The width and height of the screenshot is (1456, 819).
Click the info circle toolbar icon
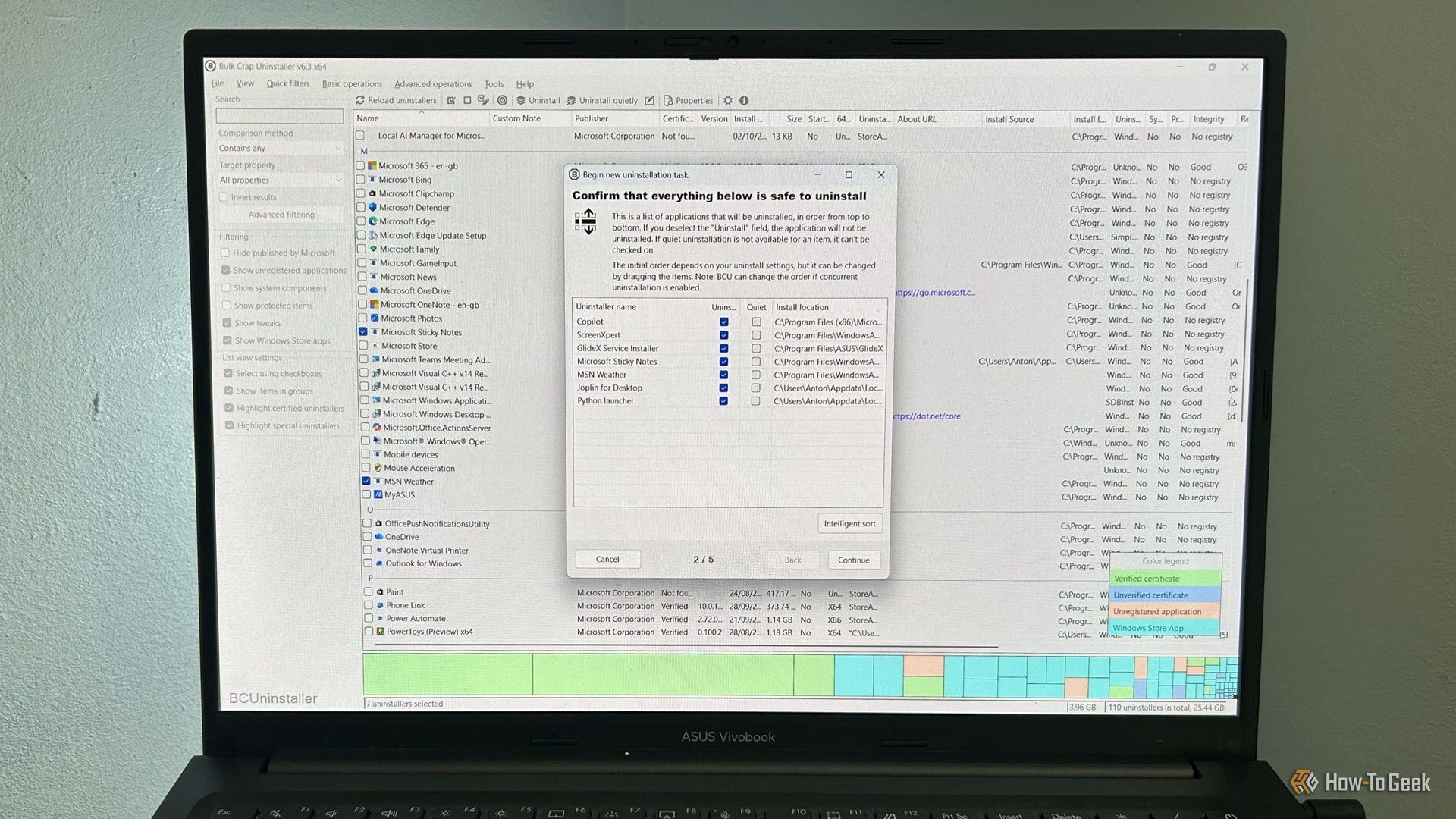(744, 100)
